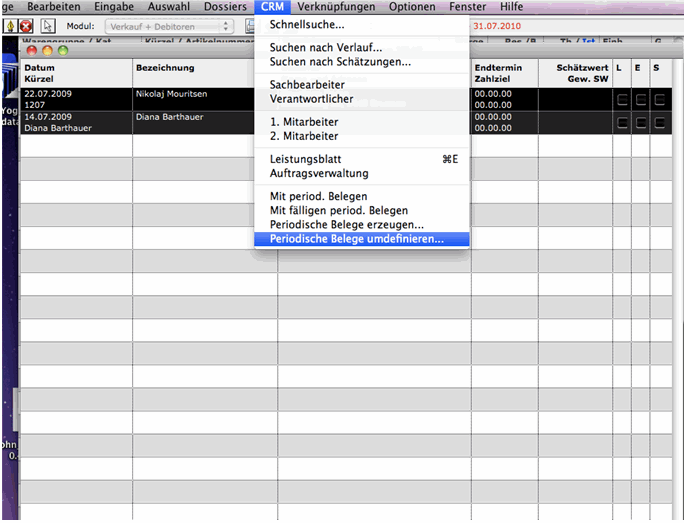Toggle the S checkbox in the Diana Barthauer row
This screenshot has width=684, height=523.
click(658, 123)
